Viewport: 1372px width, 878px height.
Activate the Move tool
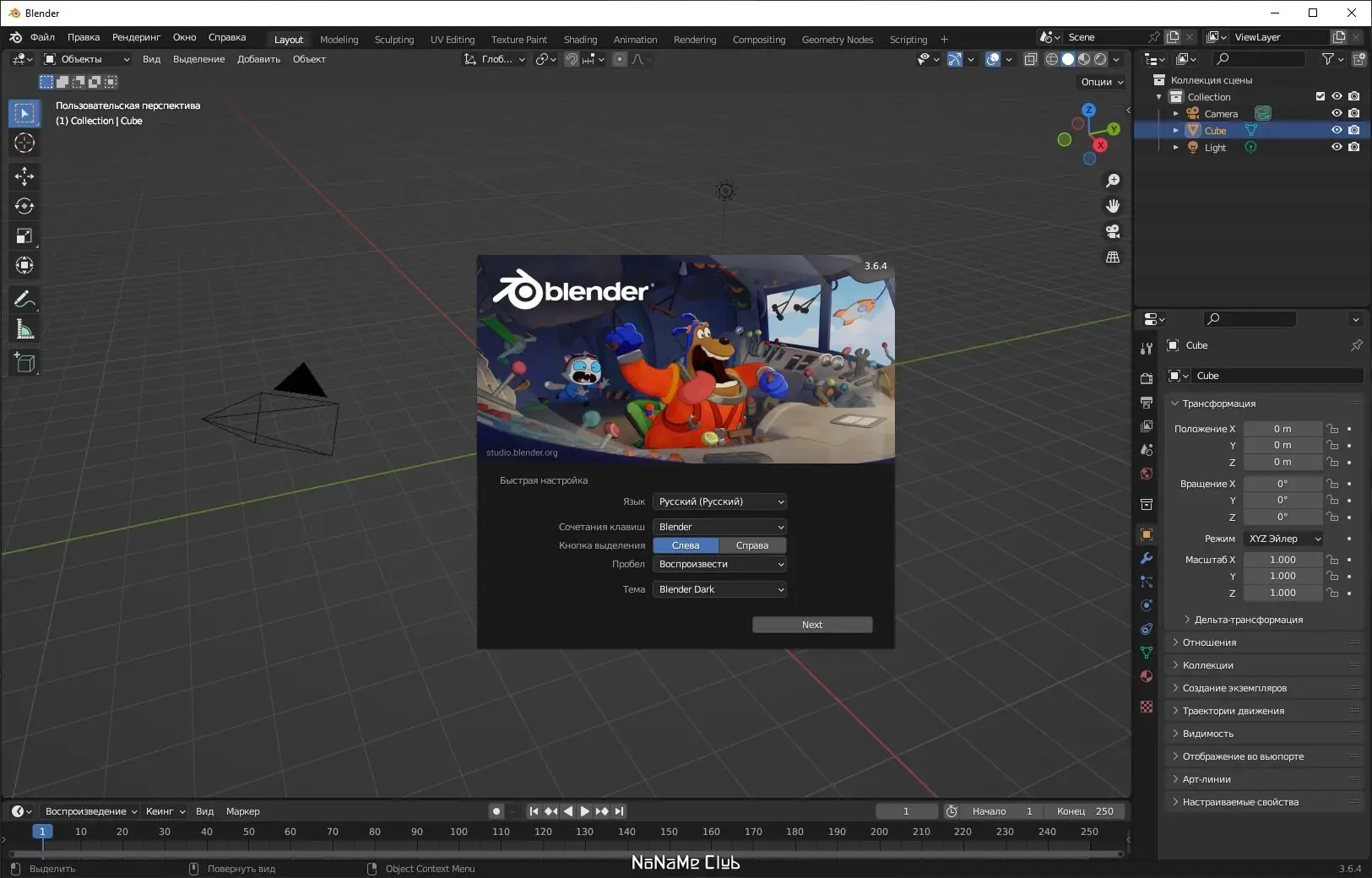[x=24, y=176]
